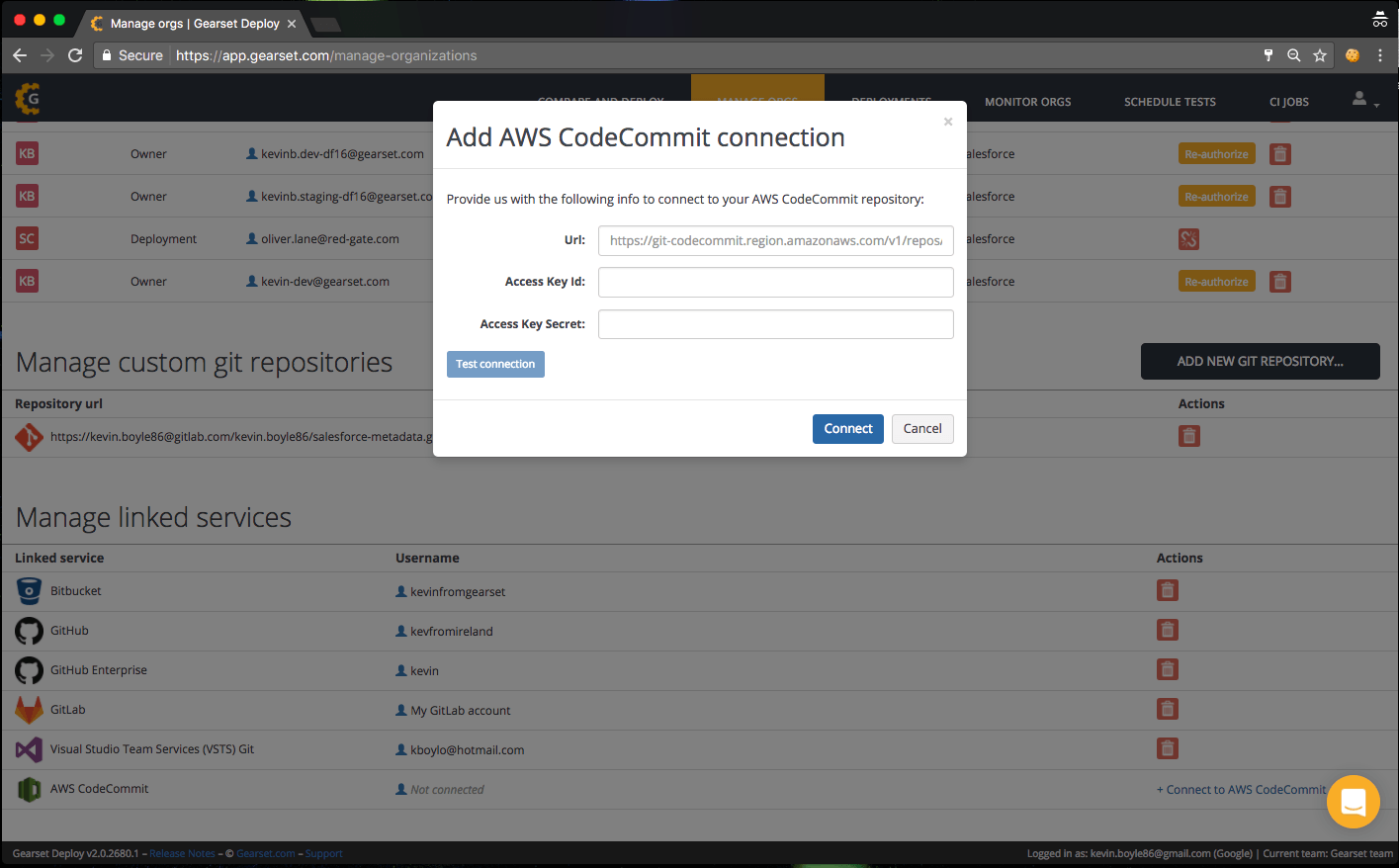Close the AWS CodeCommit dialog with X
The width and height of the screenshot is (1399, 868).
pyautogui.click(x=948, y=122)
